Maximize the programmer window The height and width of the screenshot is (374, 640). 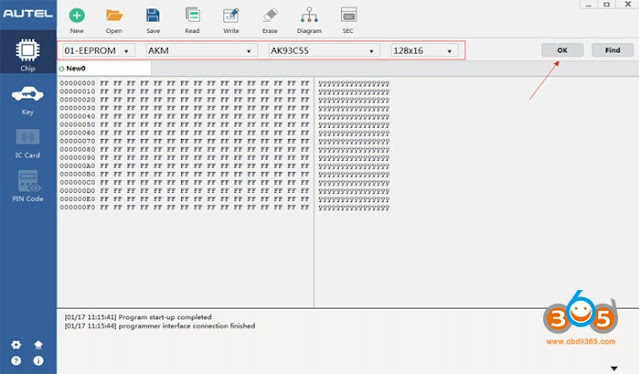tap(607, 4)
